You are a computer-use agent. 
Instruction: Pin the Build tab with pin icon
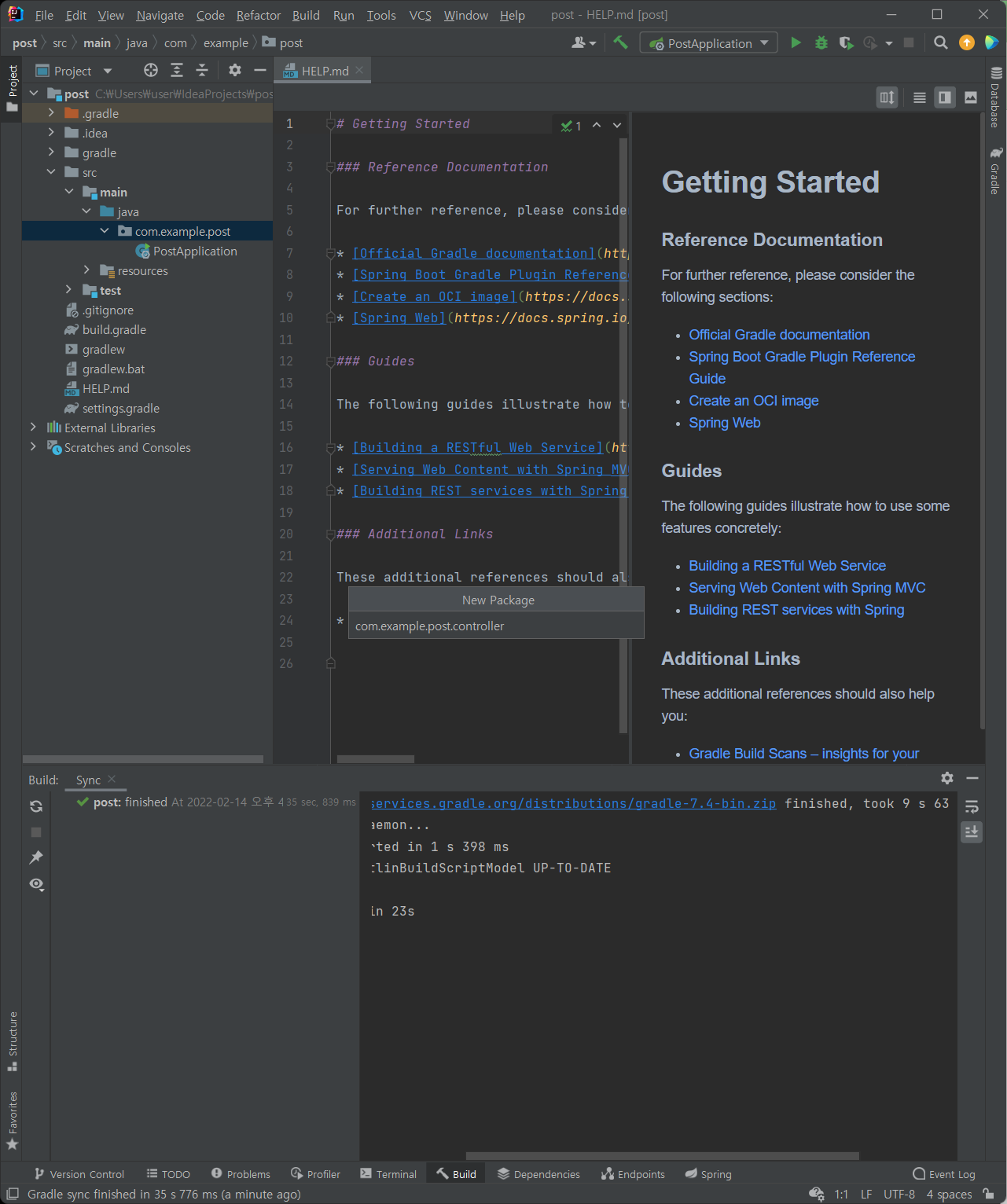tap(36, 857)
